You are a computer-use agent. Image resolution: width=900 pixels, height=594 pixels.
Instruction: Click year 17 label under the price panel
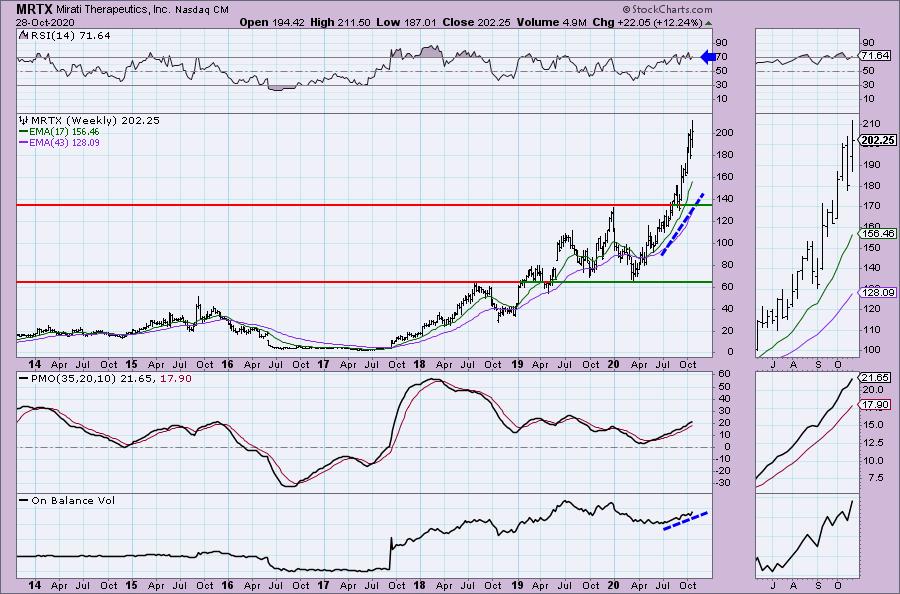click(x=323, y=364)
